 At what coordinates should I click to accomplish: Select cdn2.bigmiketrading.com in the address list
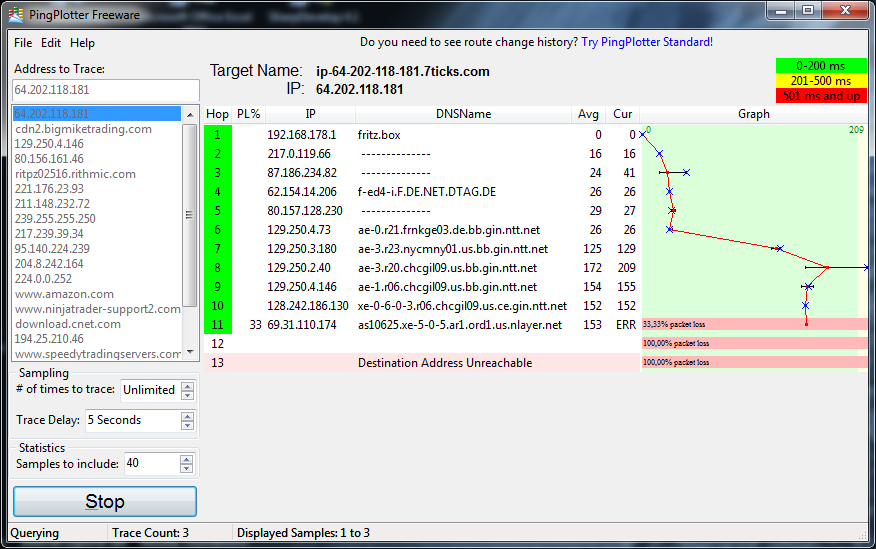(x=97, y=129)
